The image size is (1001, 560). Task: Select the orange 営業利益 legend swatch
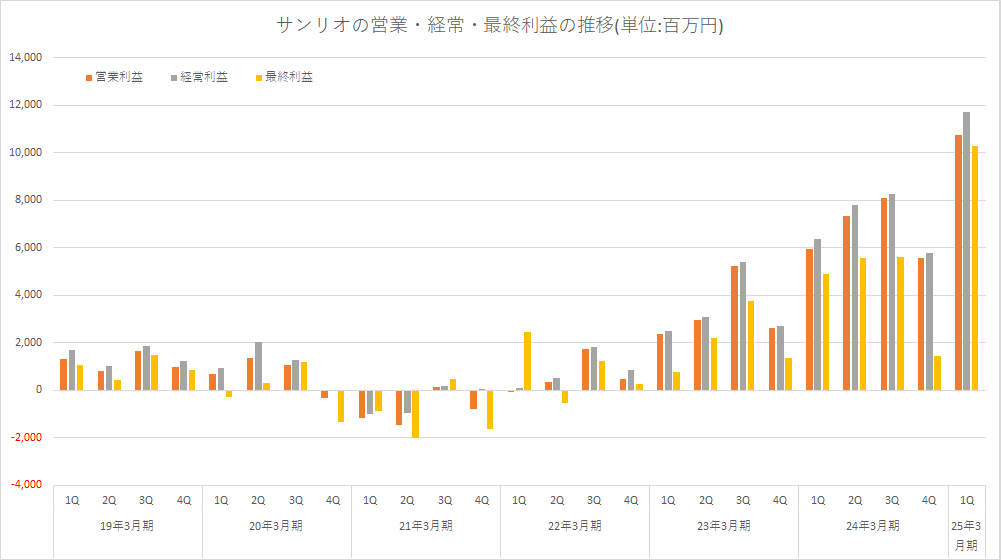point(89,78)
